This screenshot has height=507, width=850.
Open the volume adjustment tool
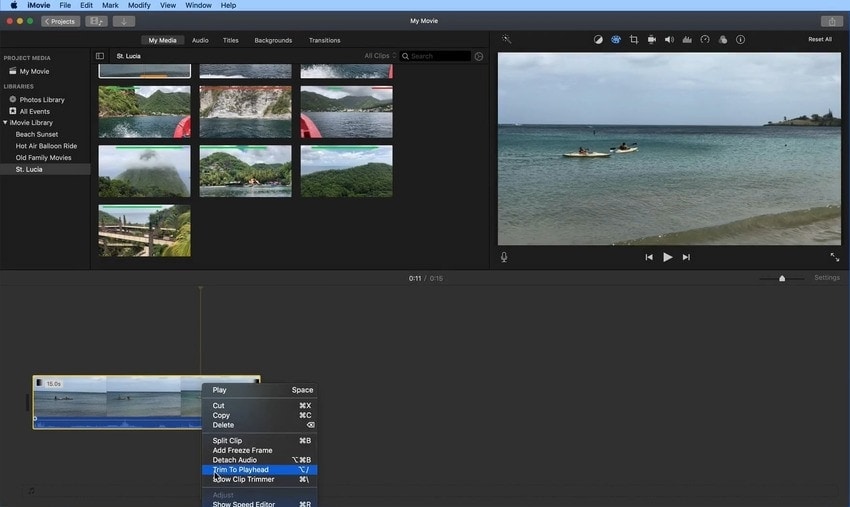click(x=669, y=40)
